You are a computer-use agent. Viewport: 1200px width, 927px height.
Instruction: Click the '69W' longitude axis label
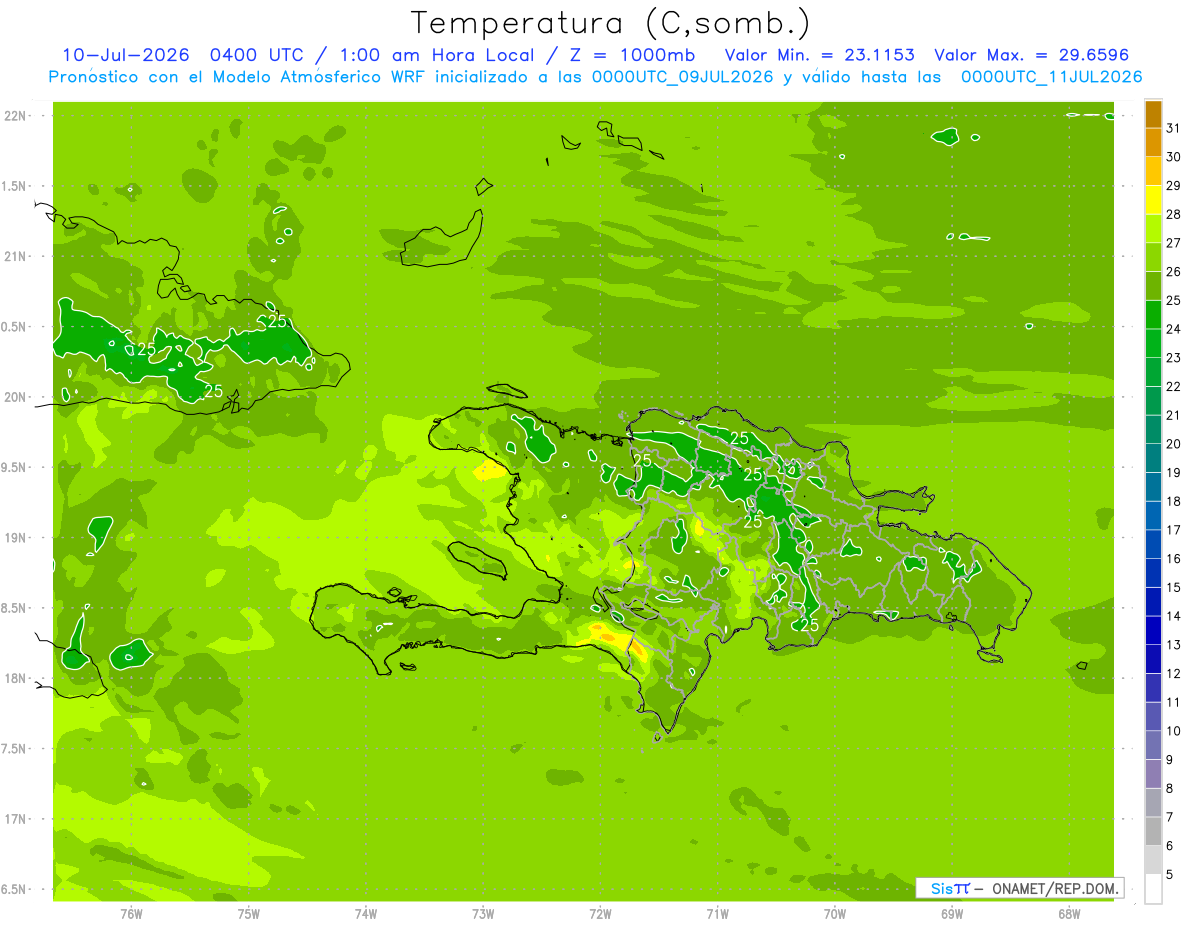[952, 914]
